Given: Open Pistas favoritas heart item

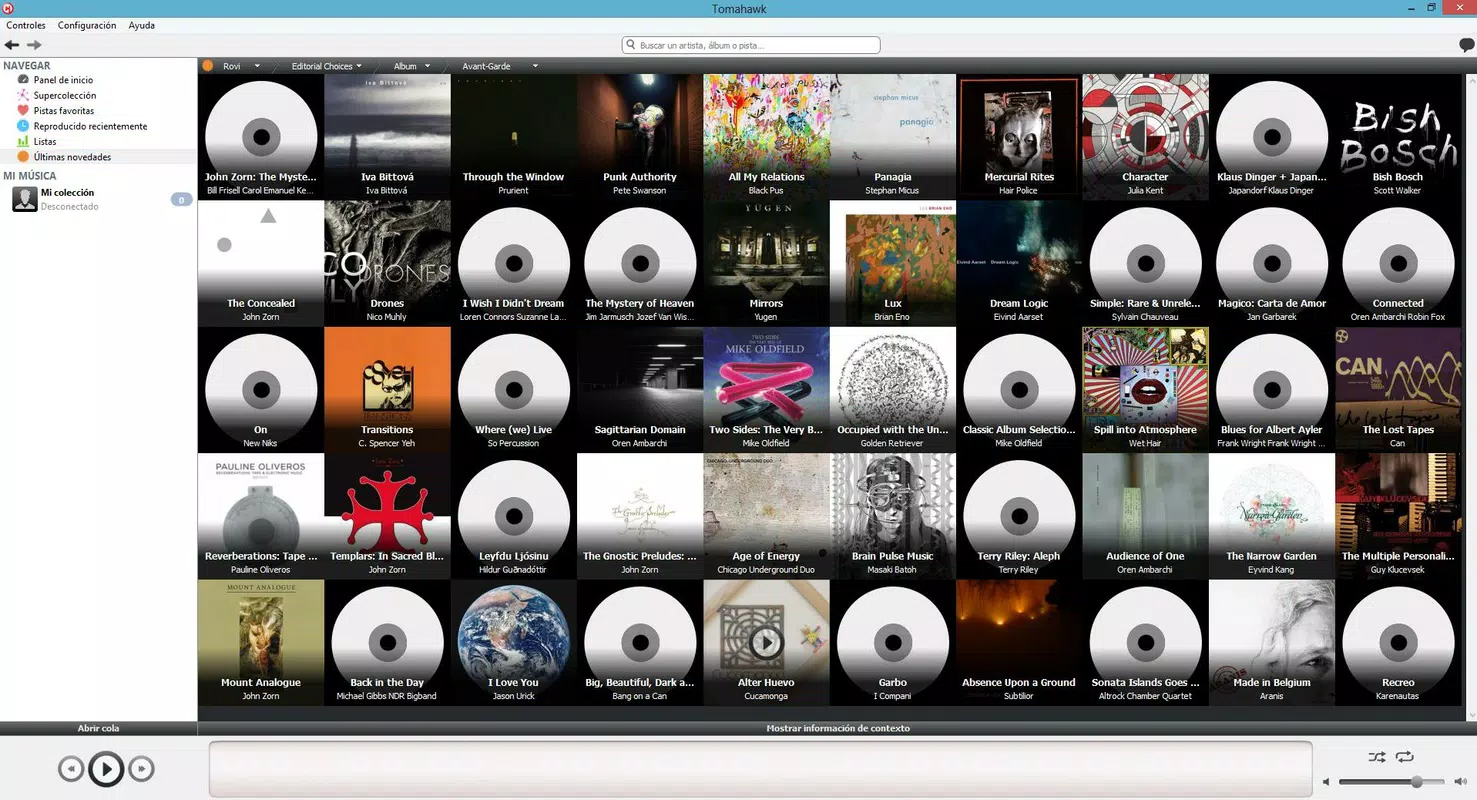Looking at the screenshot, I should click(64, 111).
